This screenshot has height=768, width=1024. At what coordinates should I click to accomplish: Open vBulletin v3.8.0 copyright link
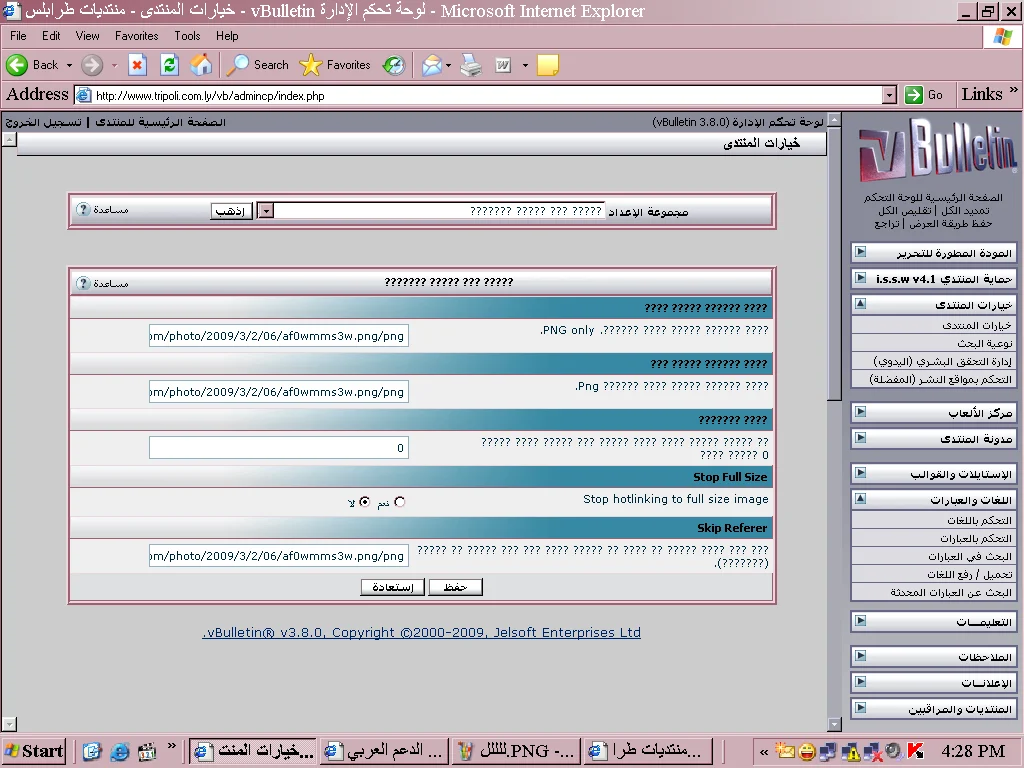click(x=421, y=632)
